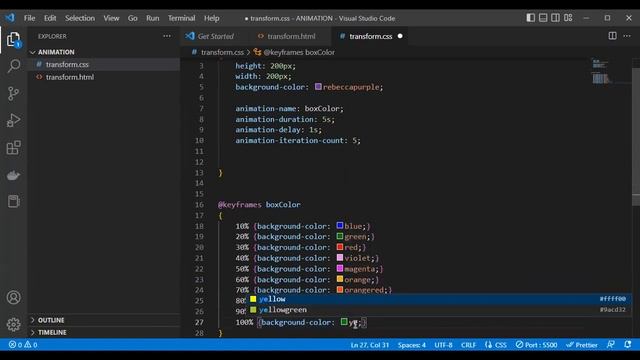The width and height of the screenshot is (640, 360).
Task: Open notifications bell in status bar
Action: (x=628, y=345)
